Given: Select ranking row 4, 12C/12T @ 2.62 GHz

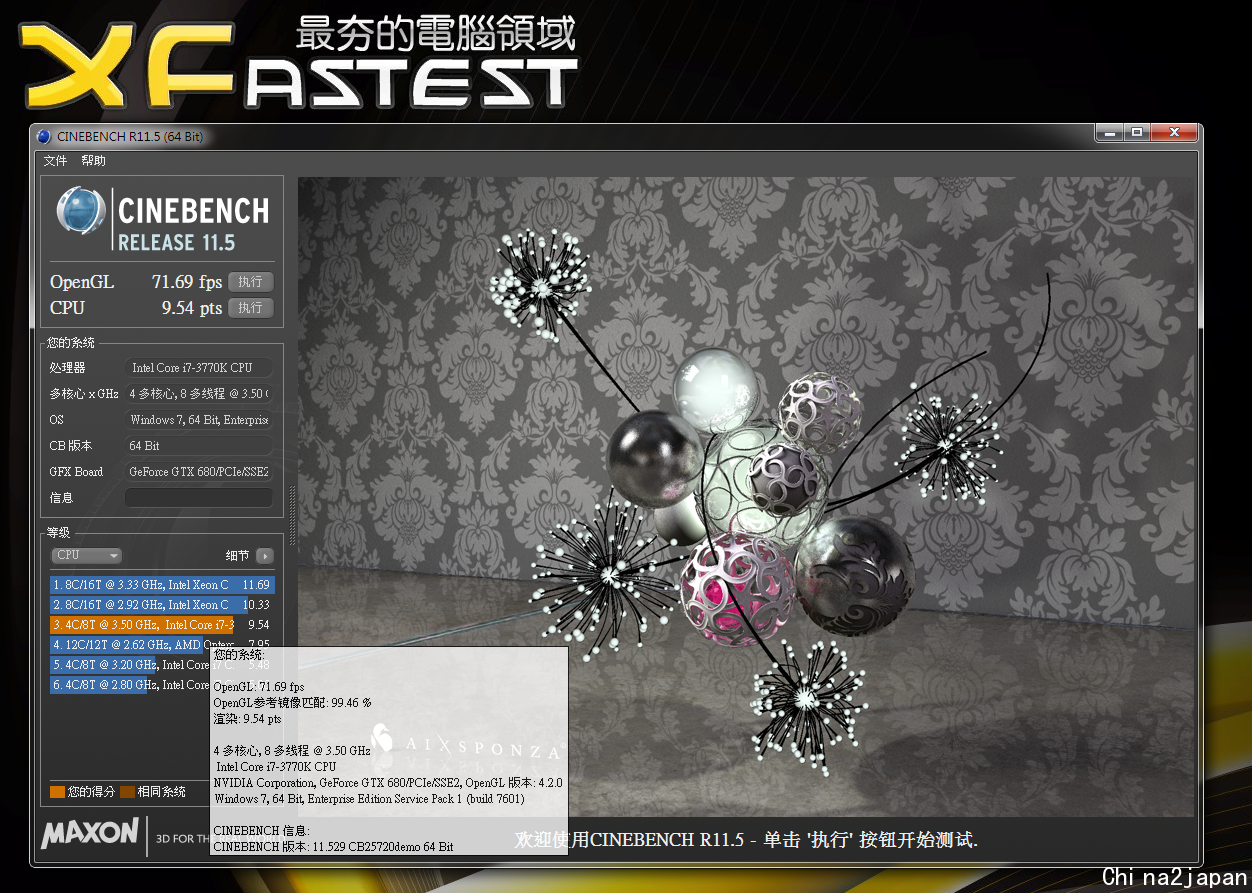Looking at the screenshot, I should click(x=162, y=643).
